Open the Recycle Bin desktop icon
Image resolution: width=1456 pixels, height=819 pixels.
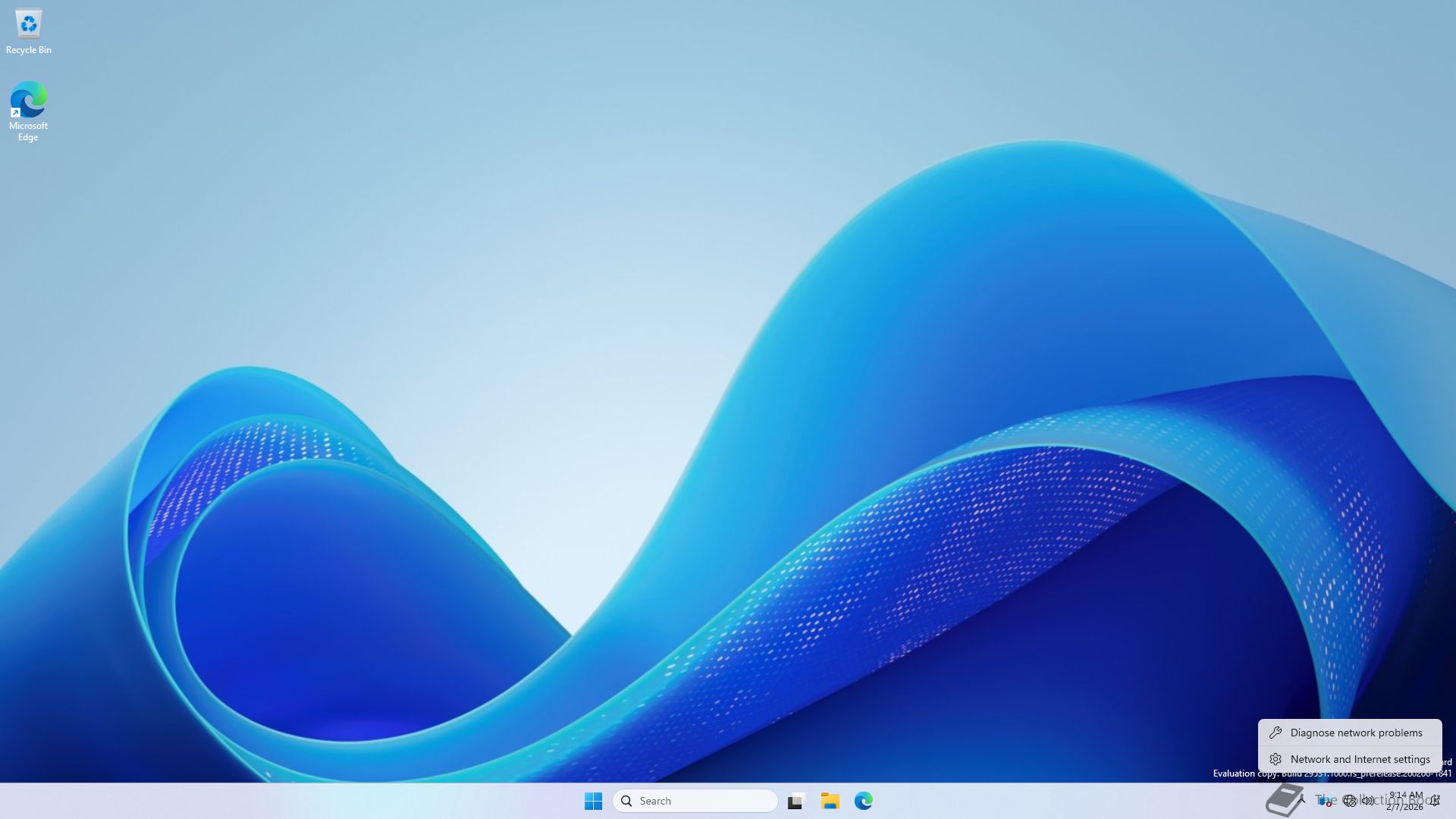tap(28, 24)
